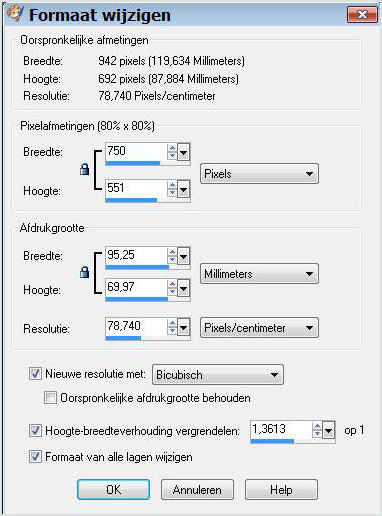This screenshot has height=516, width=382.
Task: Open the Bicubisch resampling dropdown
Action: 218,375
